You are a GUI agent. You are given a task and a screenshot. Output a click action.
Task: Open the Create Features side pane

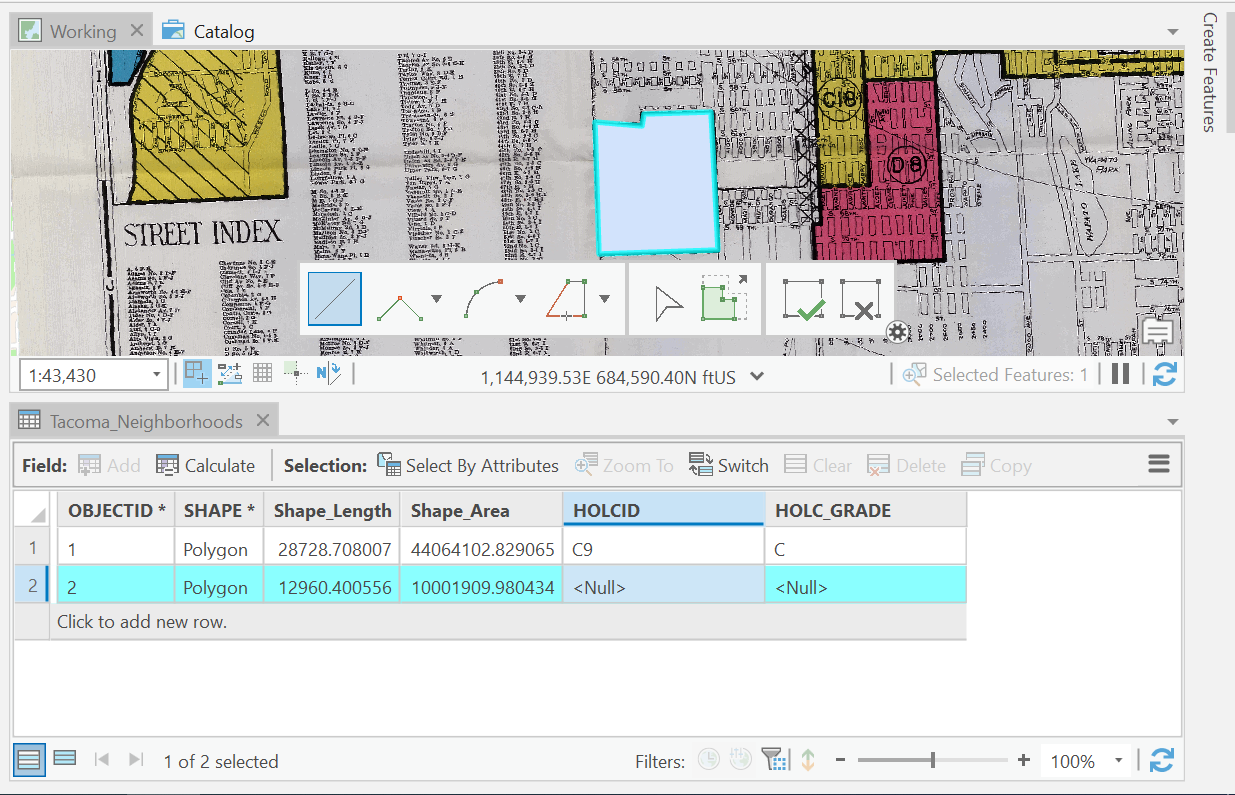(1210, 72)
